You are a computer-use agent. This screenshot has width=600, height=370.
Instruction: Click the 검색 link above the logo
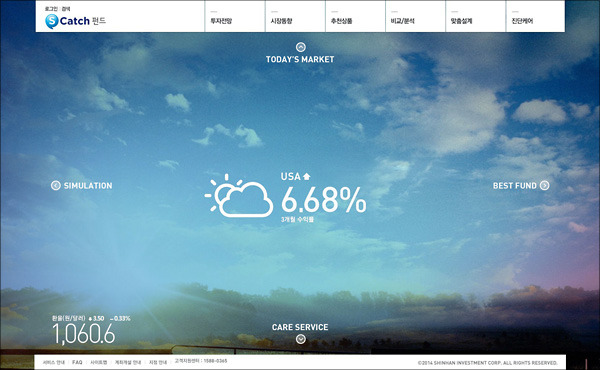pos(66,9)
